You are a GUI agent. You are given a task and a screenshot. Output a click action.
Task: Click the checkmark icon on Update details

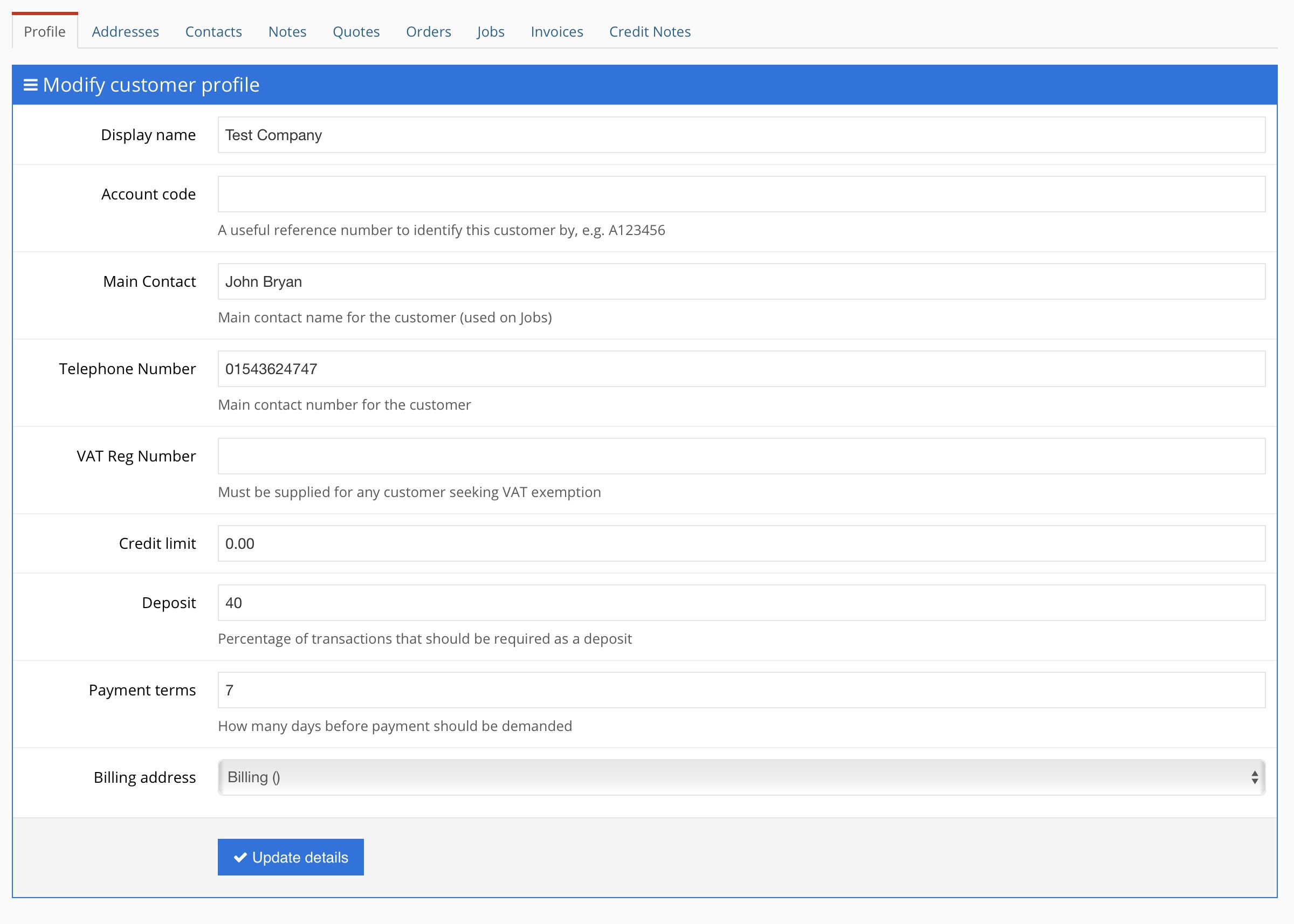pyautogui.click(x=240, y=858)
